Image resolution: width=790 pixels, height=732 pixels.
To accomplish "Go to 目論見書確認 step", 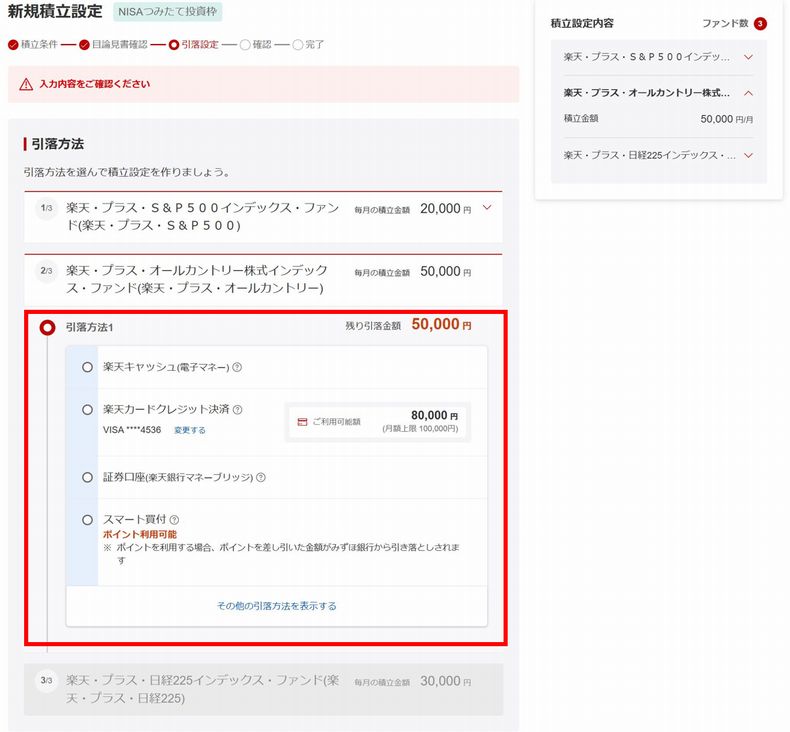I will [x=113, y=44].
